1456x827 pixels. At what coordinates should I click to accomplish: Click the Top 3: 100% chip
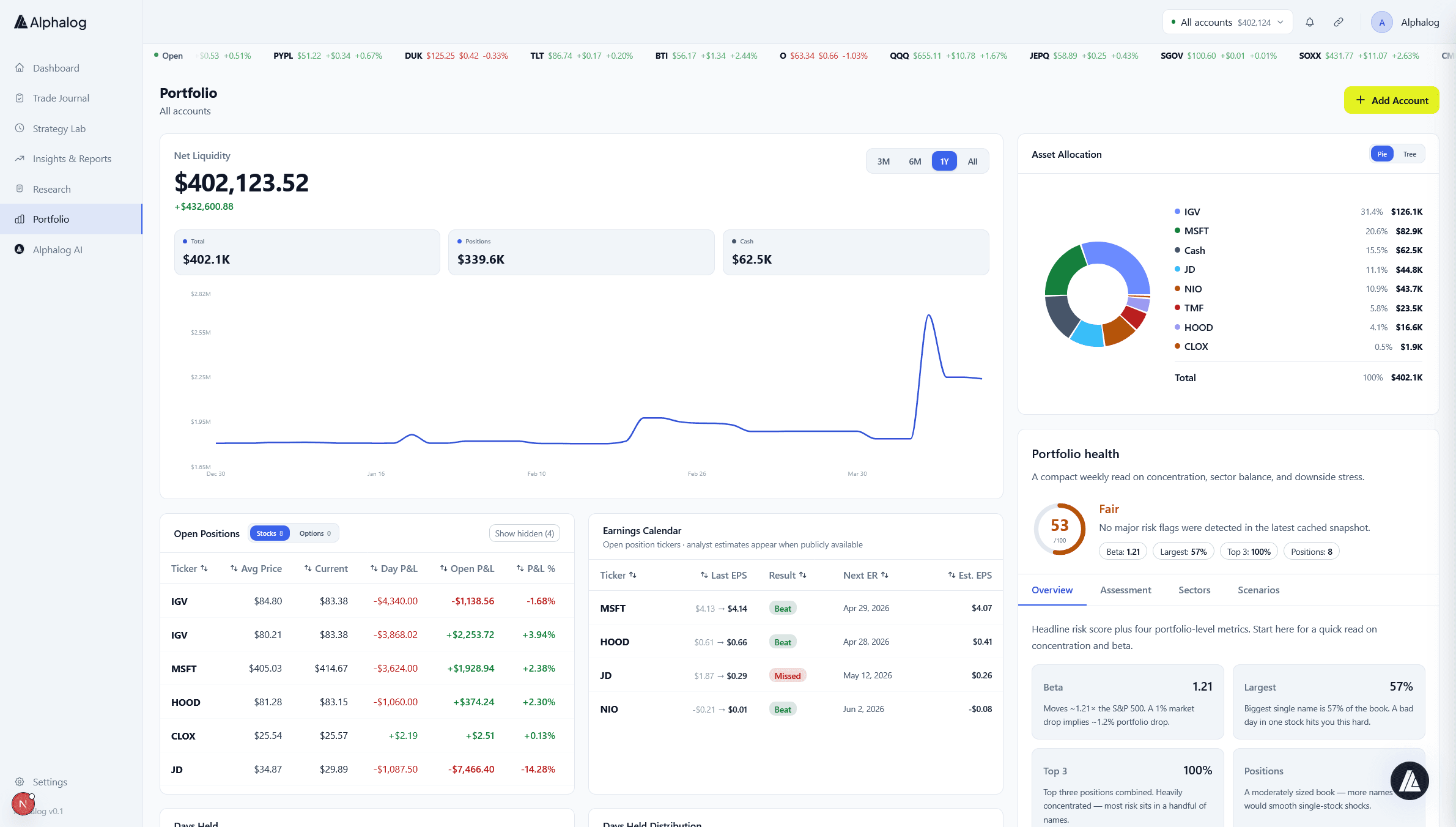tap(1249, 552)
